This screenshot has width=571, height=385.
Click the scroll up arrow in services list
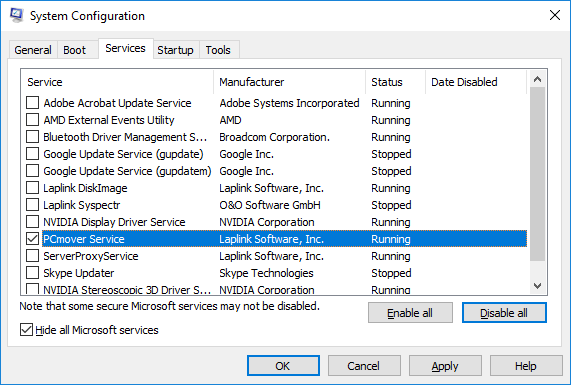pos(537,79)
